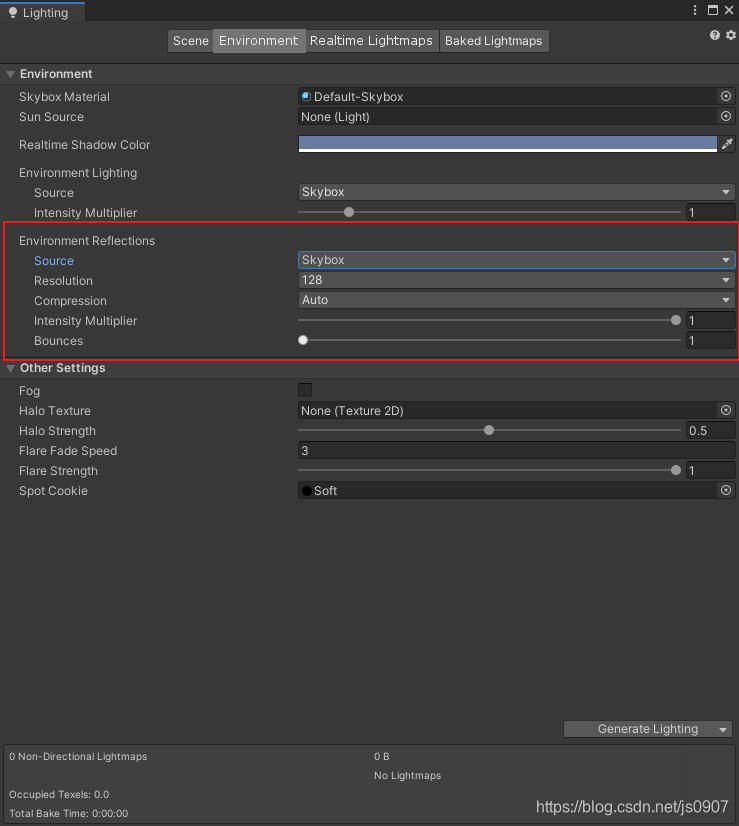The width and height of the screenshot is (739, 826).
Task: Click the None (Light) Sun Source field
Action: [508, 116]
